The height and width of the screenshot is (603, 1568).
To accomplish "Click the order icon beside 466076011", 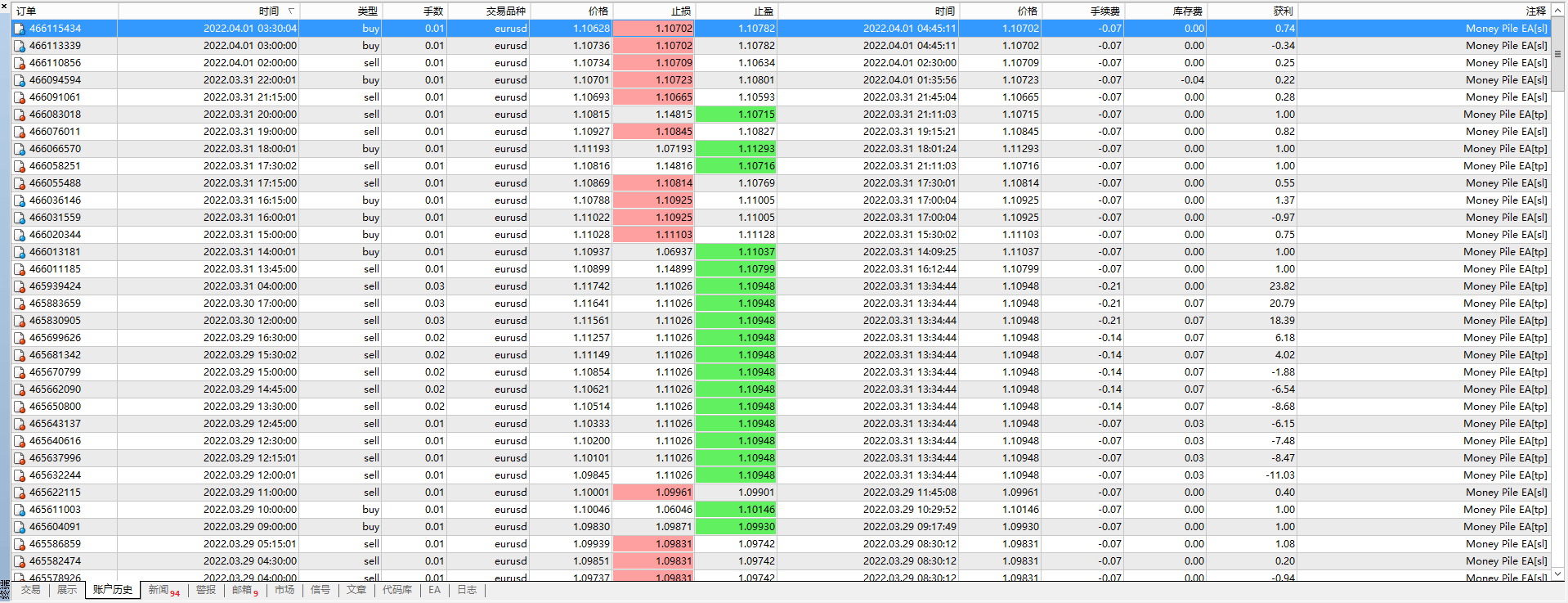I will [x=20, y=132].
